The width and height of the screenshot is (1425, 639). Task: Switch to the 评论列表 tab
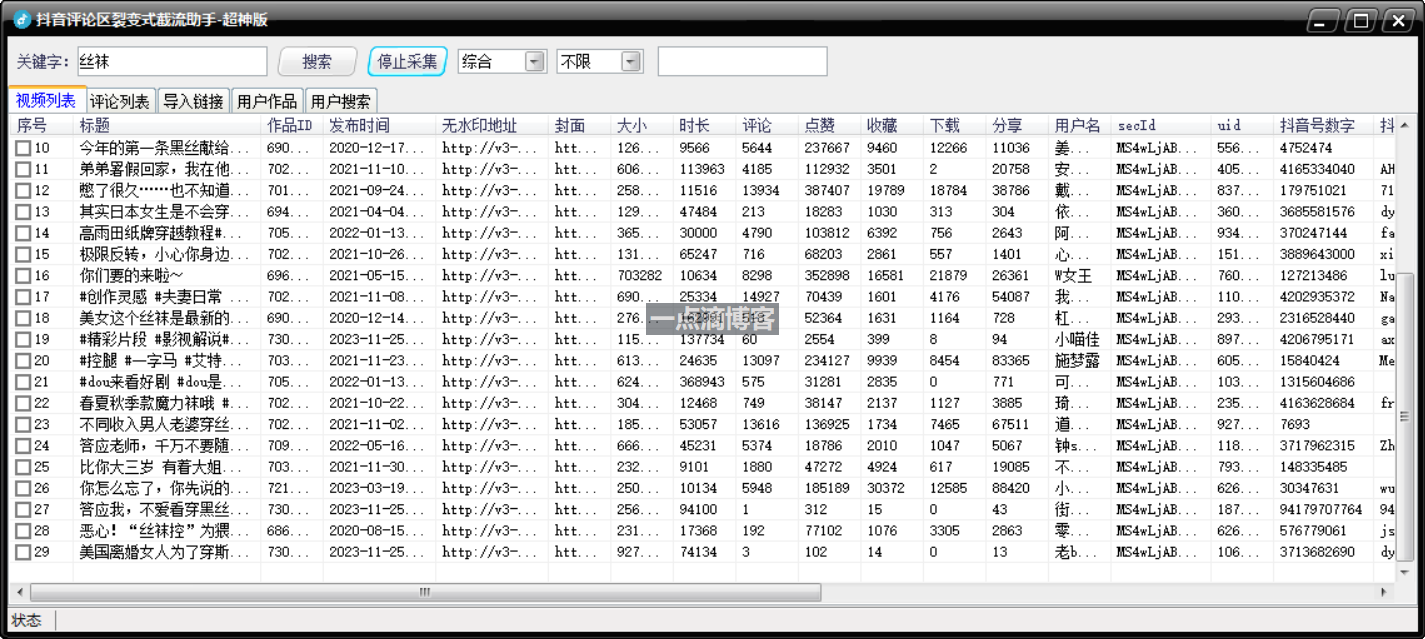pyautogui.click(x=120, y=101)
